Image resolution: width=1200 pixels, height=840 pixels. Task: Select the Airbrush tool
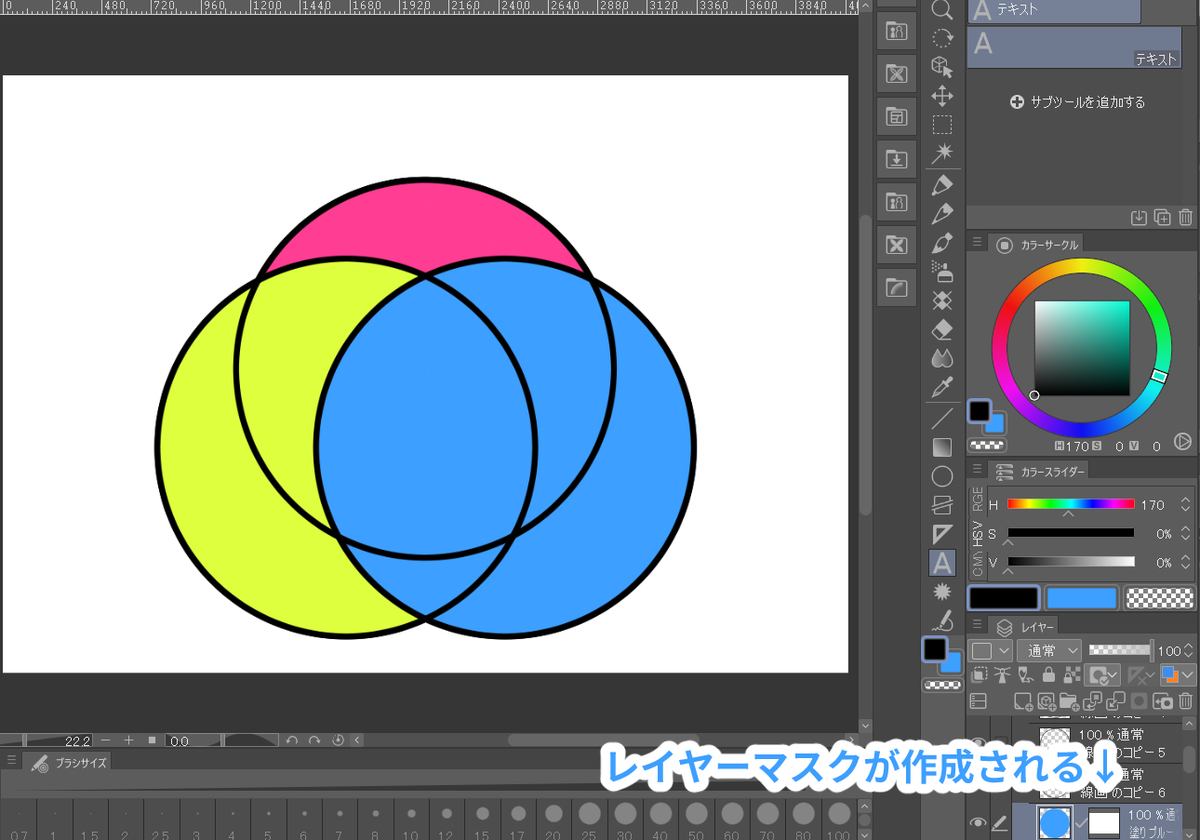942,272
